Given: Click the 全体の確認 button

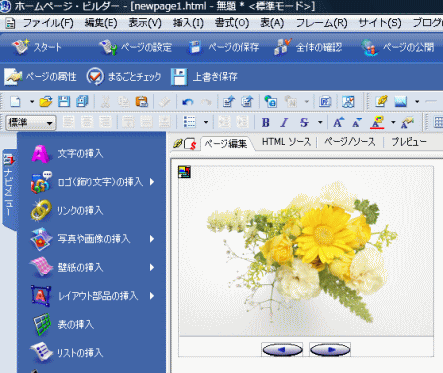Looking at the screenshot, I should (x=308, y=47).
